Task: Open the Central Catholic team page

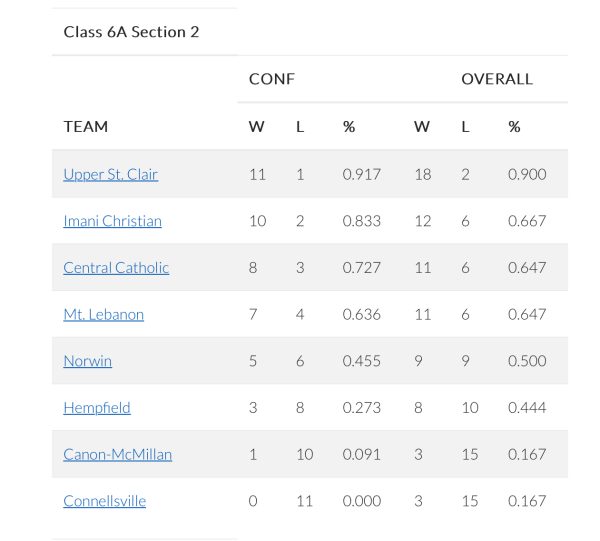Action: coord(116,268)
